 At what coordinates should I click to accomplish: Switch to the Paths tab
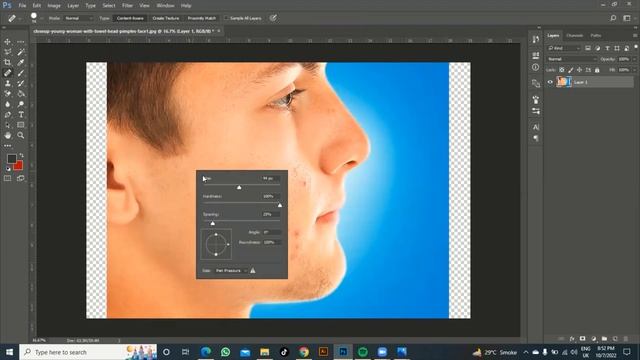[596, 36]
